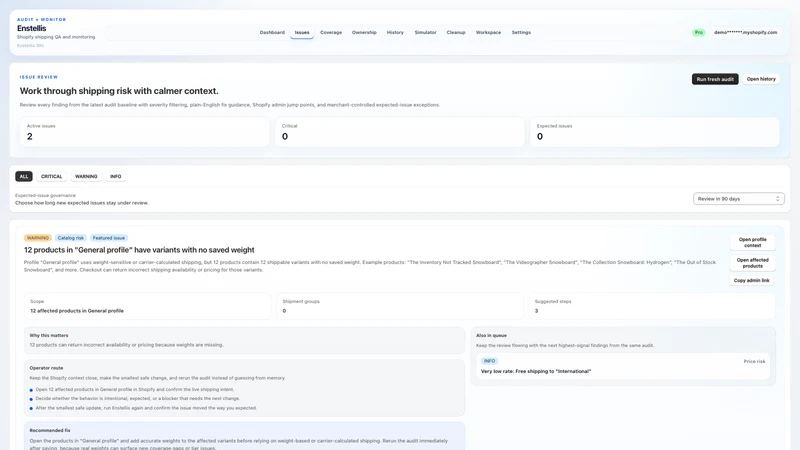Filter issues by INFO severity
Screen dimensions: 800x450
coord(116,176)
